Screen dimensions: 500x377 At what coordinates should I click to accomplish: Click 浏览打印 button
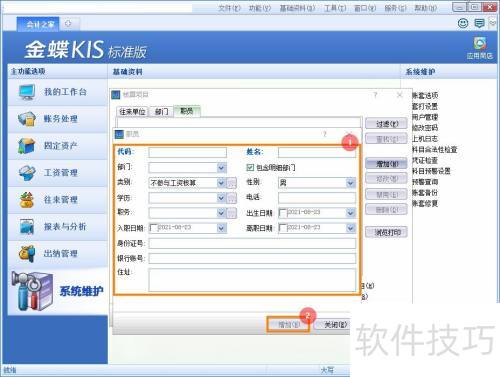tap(387, 232)
